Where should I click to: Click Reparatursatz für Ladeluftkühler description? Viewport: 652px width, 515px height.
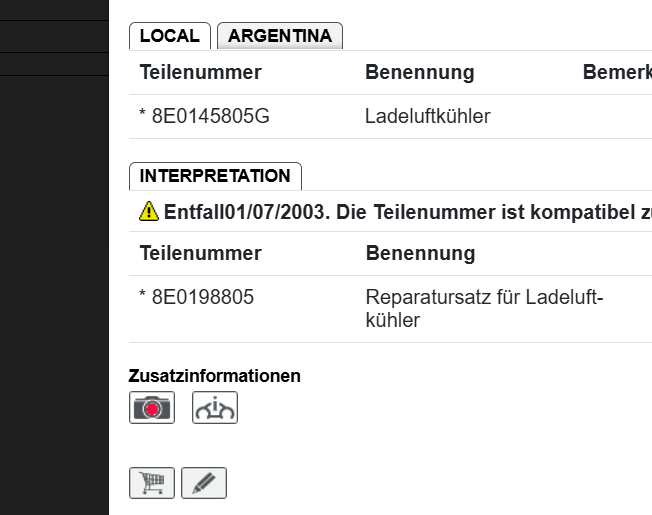pos(484,308)
